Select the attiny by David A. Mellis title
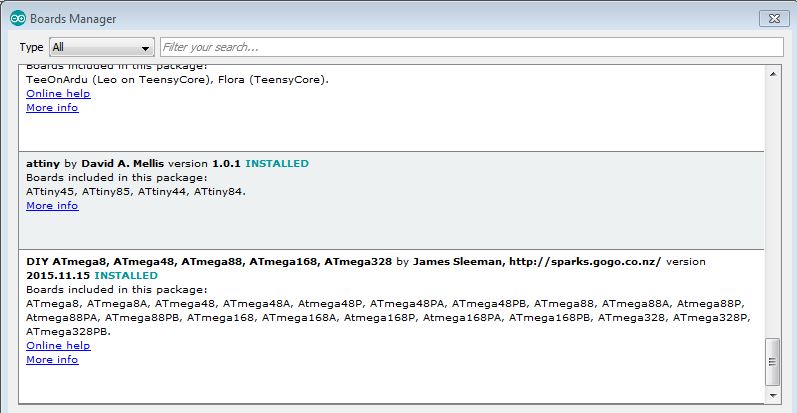This screenshot has height=413, width=797. click(95, 164)
